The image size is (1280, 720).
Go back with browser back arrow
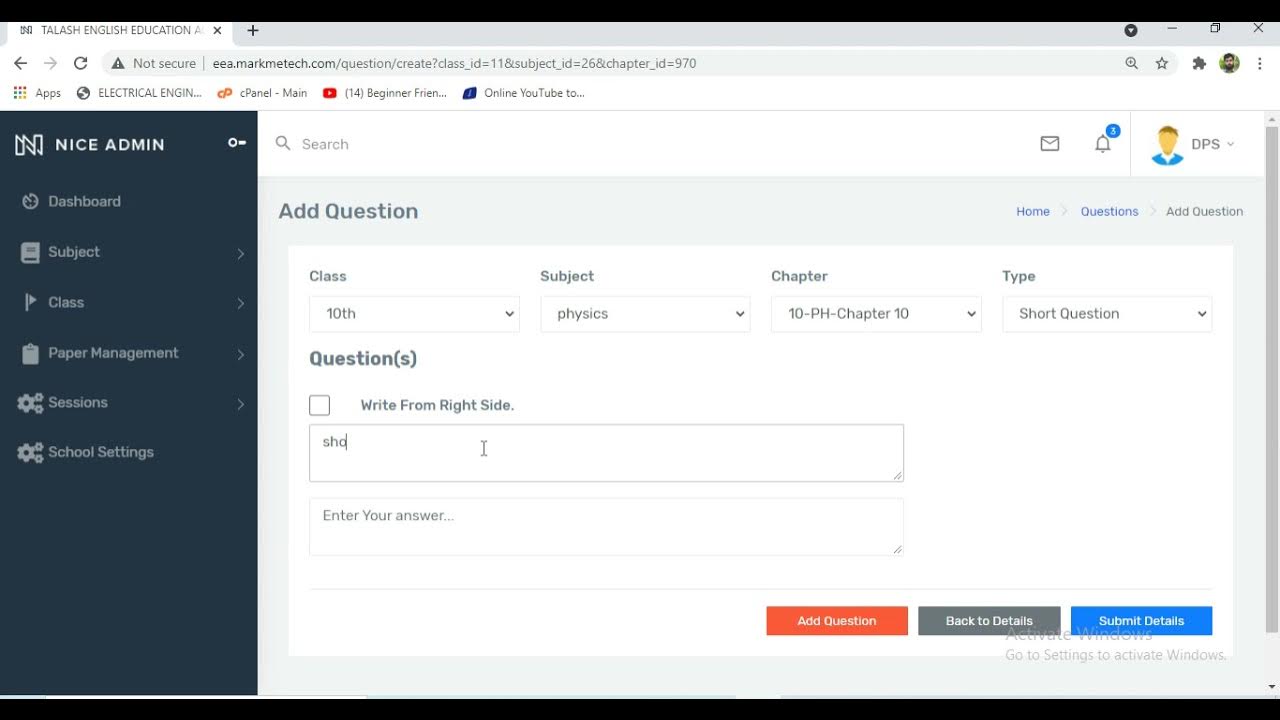tap(20, 63)
